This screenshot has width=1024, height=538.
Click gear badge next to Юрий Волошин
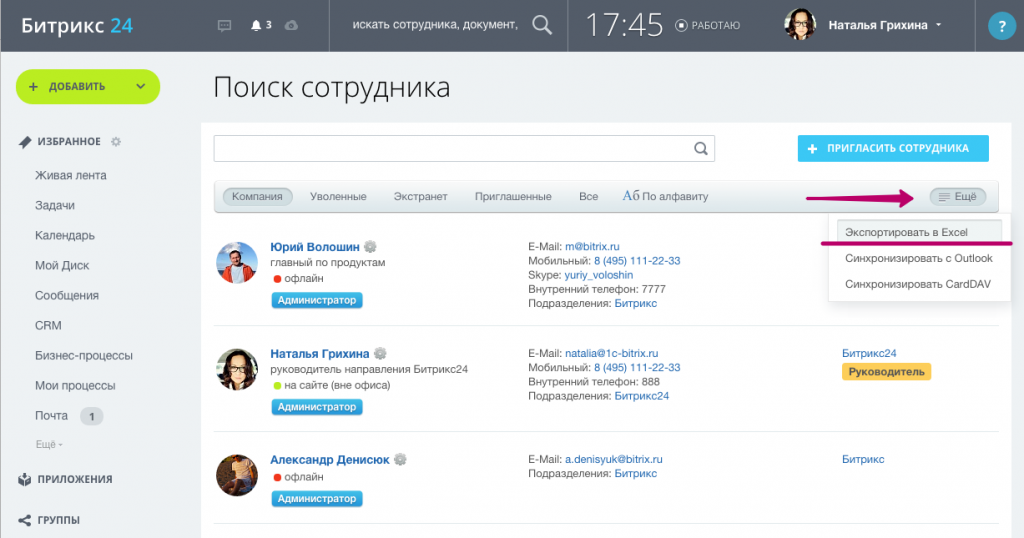point(370,246)
